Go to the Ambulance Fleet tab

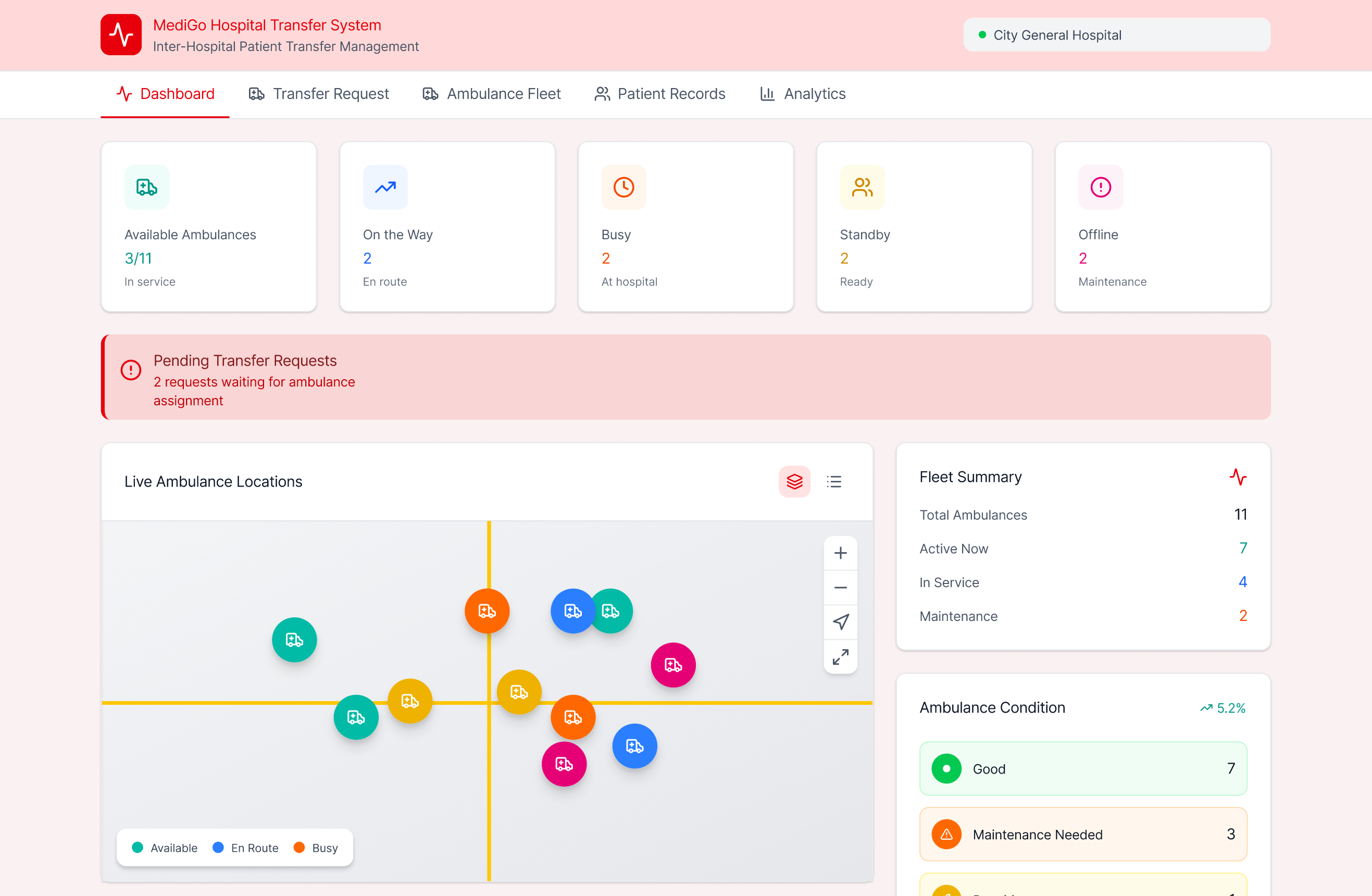[x=492, y=94]
